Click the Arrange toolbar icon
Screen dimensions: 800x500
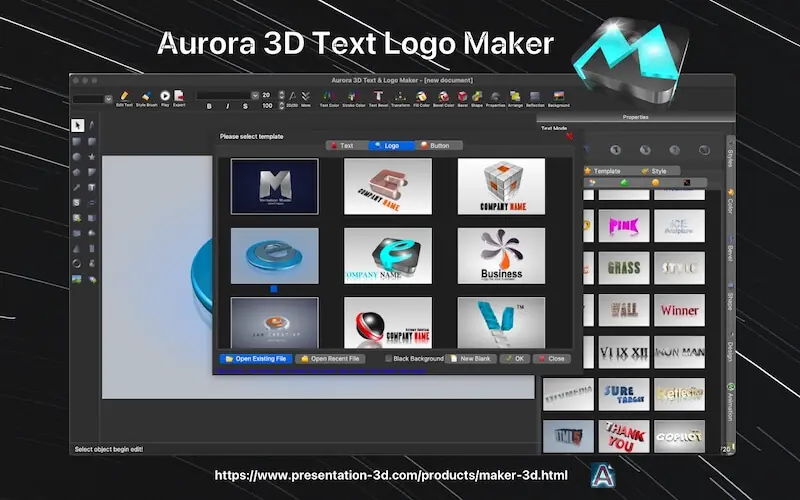pyautogui.click(x=515, y=98)
